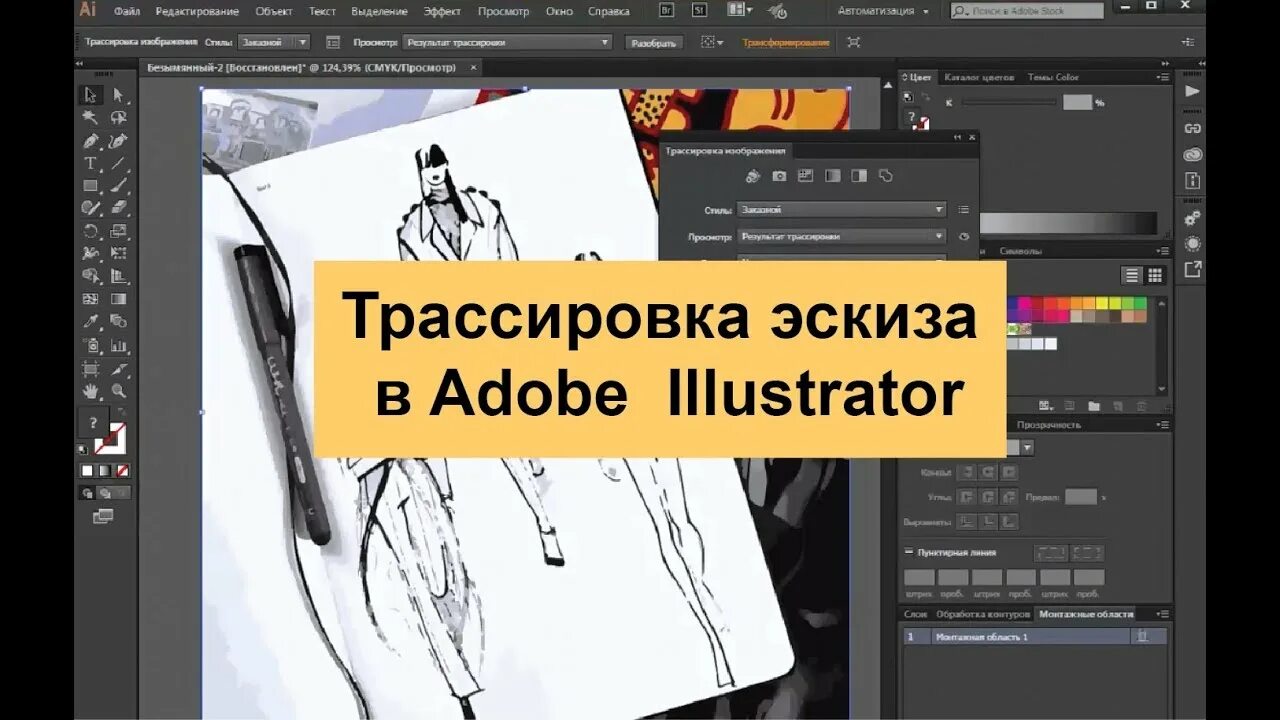Screen dimensions: 1280x720
Task: Enable the Пунктирная линия checkbox
Action: (909, 552)
